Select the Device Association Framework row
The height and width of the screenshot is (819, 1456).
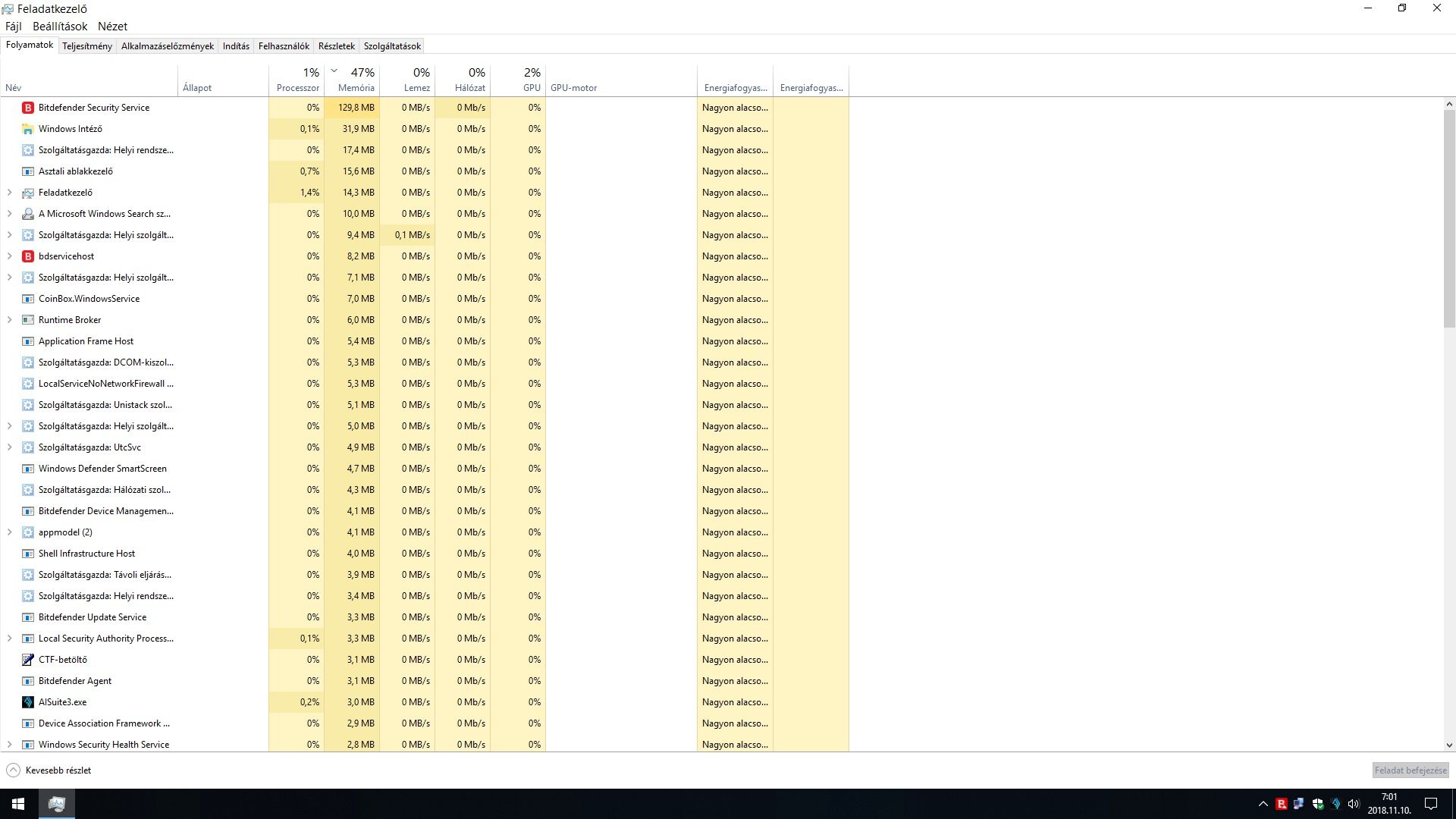click(424, 723)
